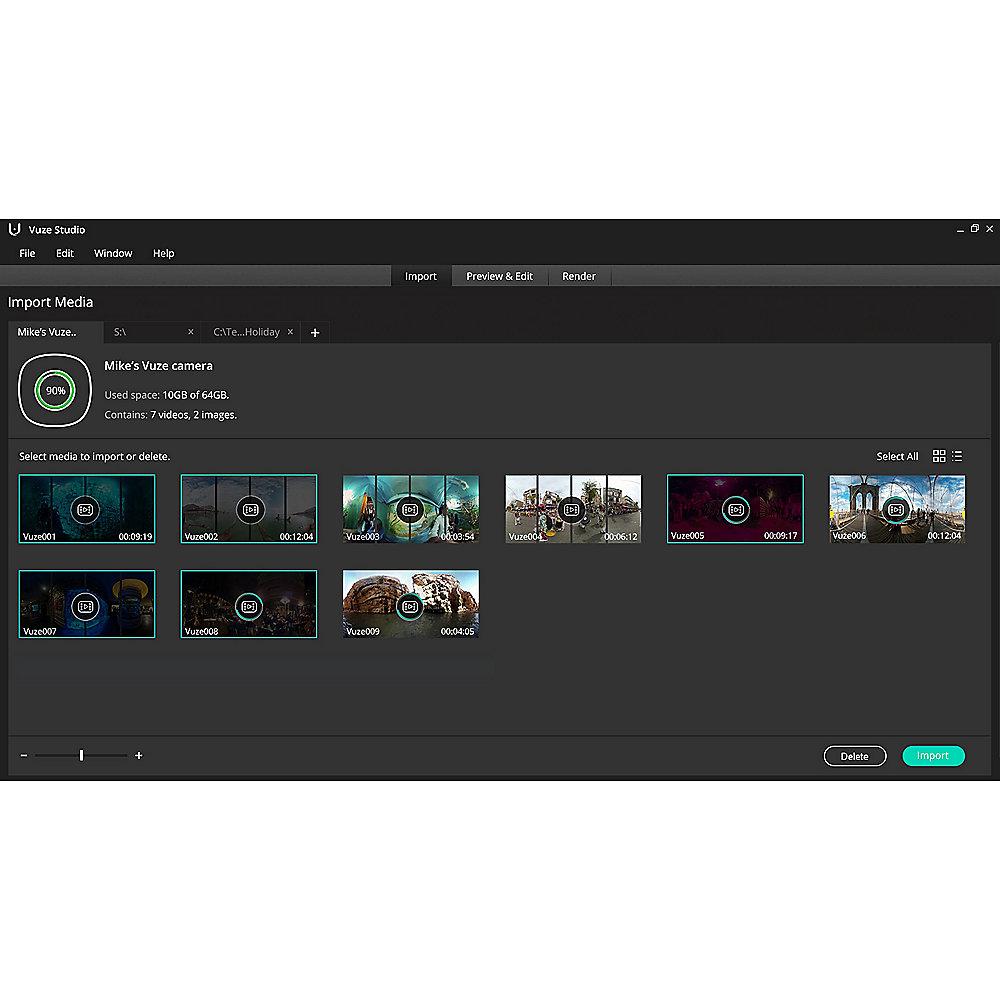1000x1000 pixels.
Task: Minimize the Vuze Studio window
Action: click(x=960, y=229)
